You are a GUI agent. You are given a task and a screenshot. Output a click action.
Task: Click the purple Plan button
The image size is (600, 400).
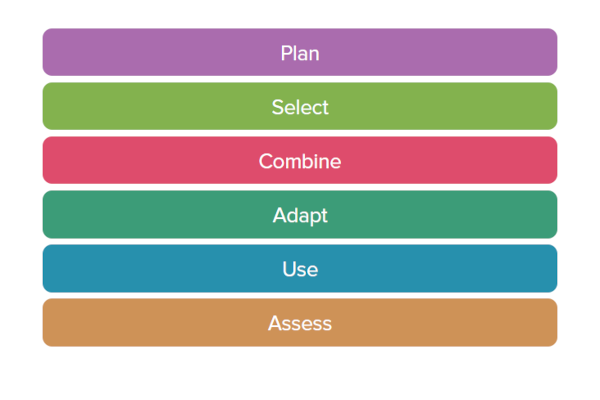pos(300,52)
